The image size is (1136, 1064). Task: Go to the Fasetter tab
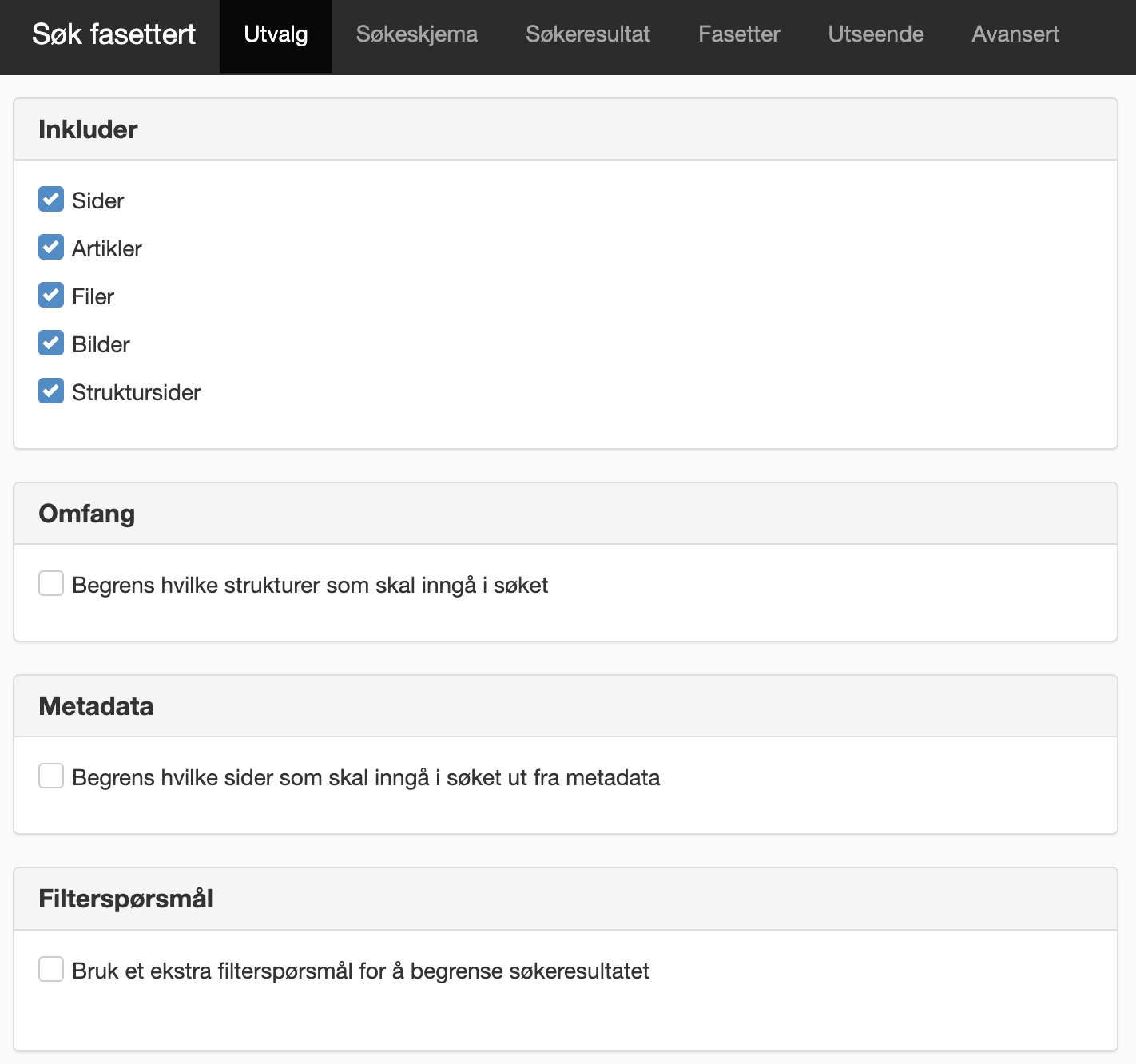(739, 34)
